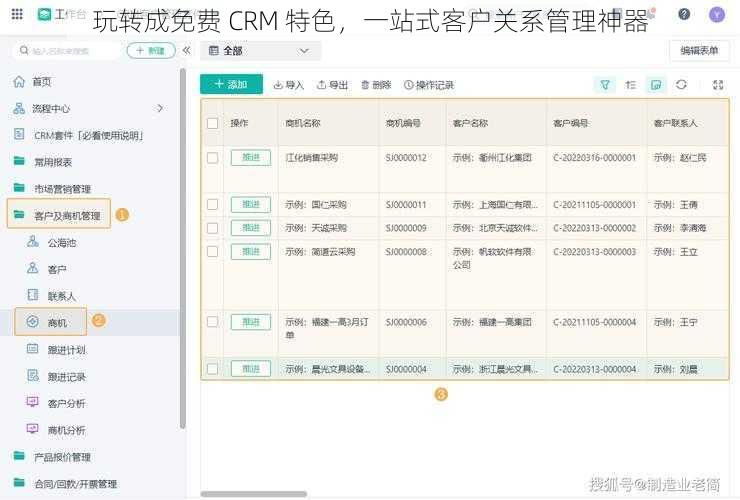Click 跟进 button for 江化销售采购

point(251,158)
